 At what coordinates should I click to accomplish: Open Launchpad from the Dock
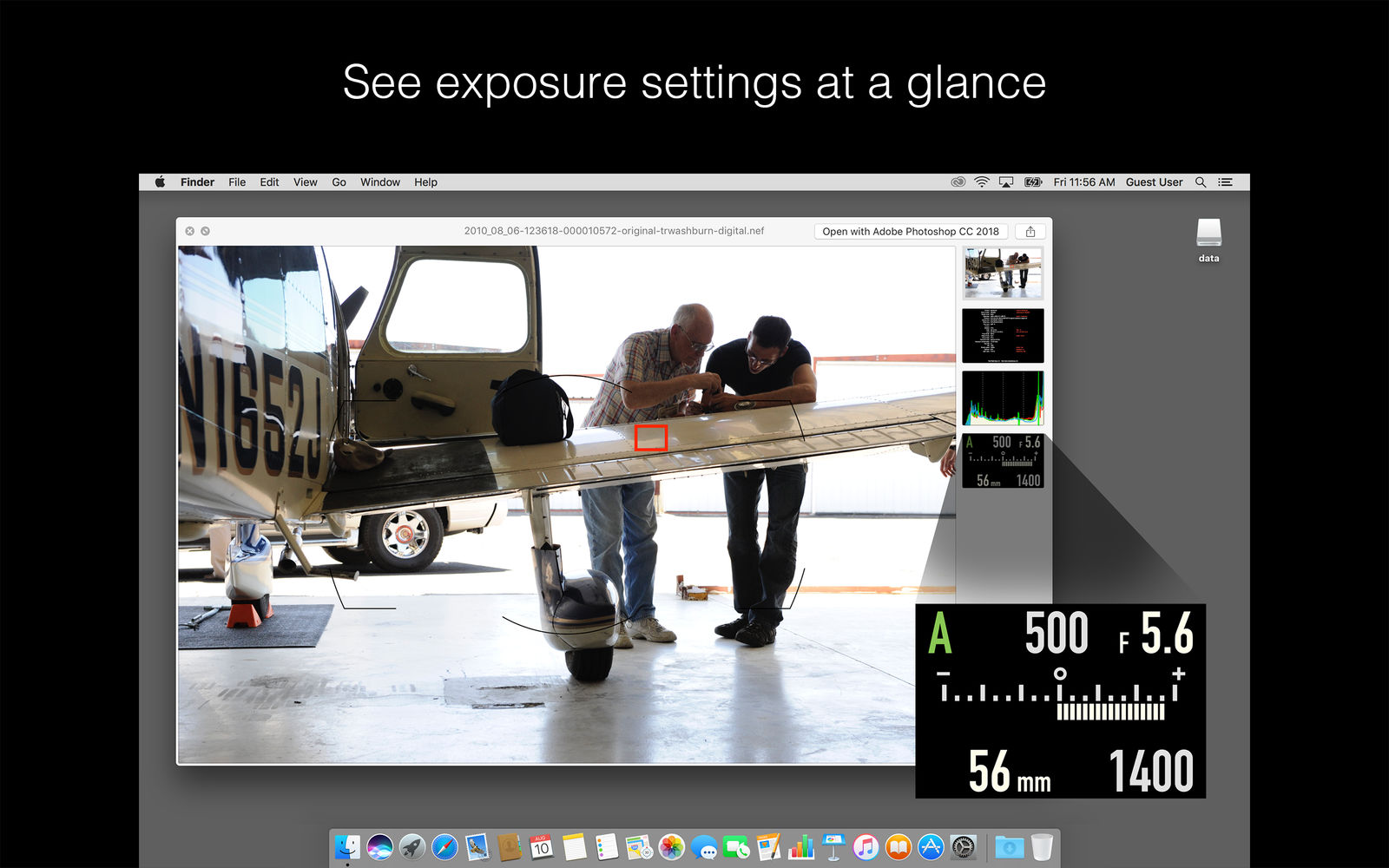pyautogui.click(x=412, y=846)
